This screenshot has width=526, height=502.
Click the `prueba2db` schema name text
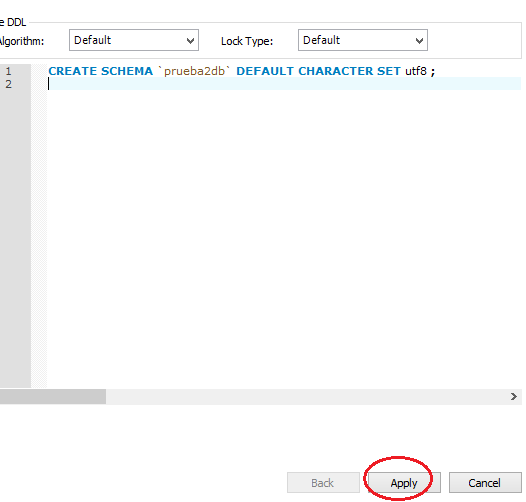(x=194, y=71)
